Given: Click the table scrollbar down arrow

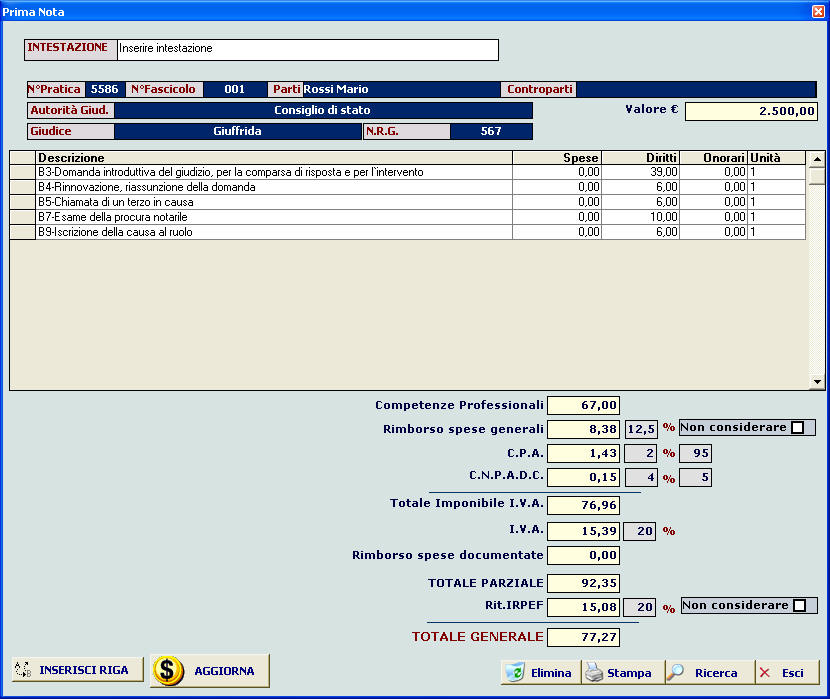Looking at the screenshot, I should click(x=817, y=382).
